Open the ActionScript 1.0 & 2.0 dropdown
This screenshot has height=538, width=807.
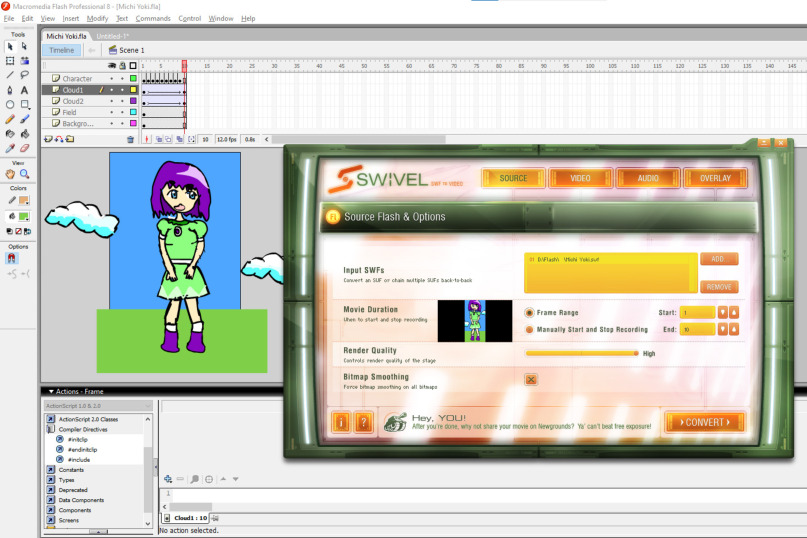(97, 406)
